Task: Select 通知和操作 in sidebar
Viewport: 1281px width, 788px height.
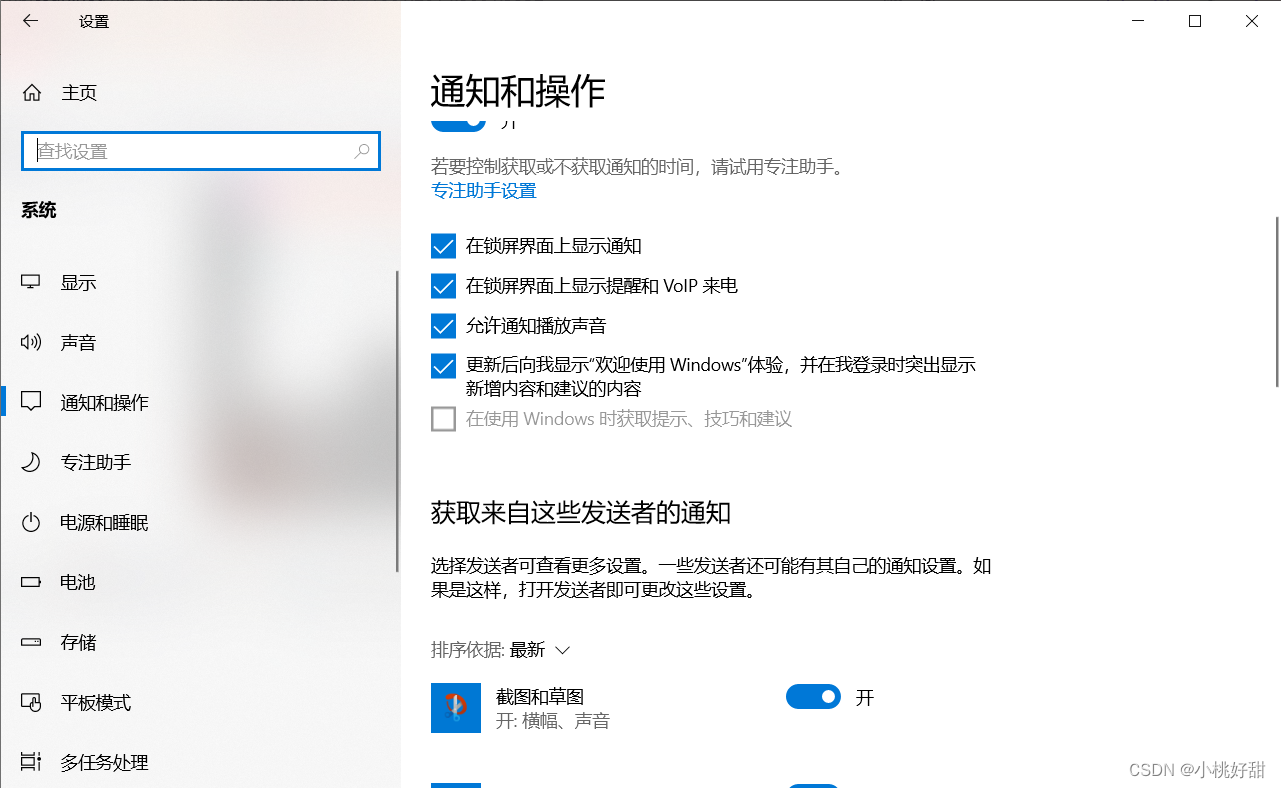Action: 200,402
